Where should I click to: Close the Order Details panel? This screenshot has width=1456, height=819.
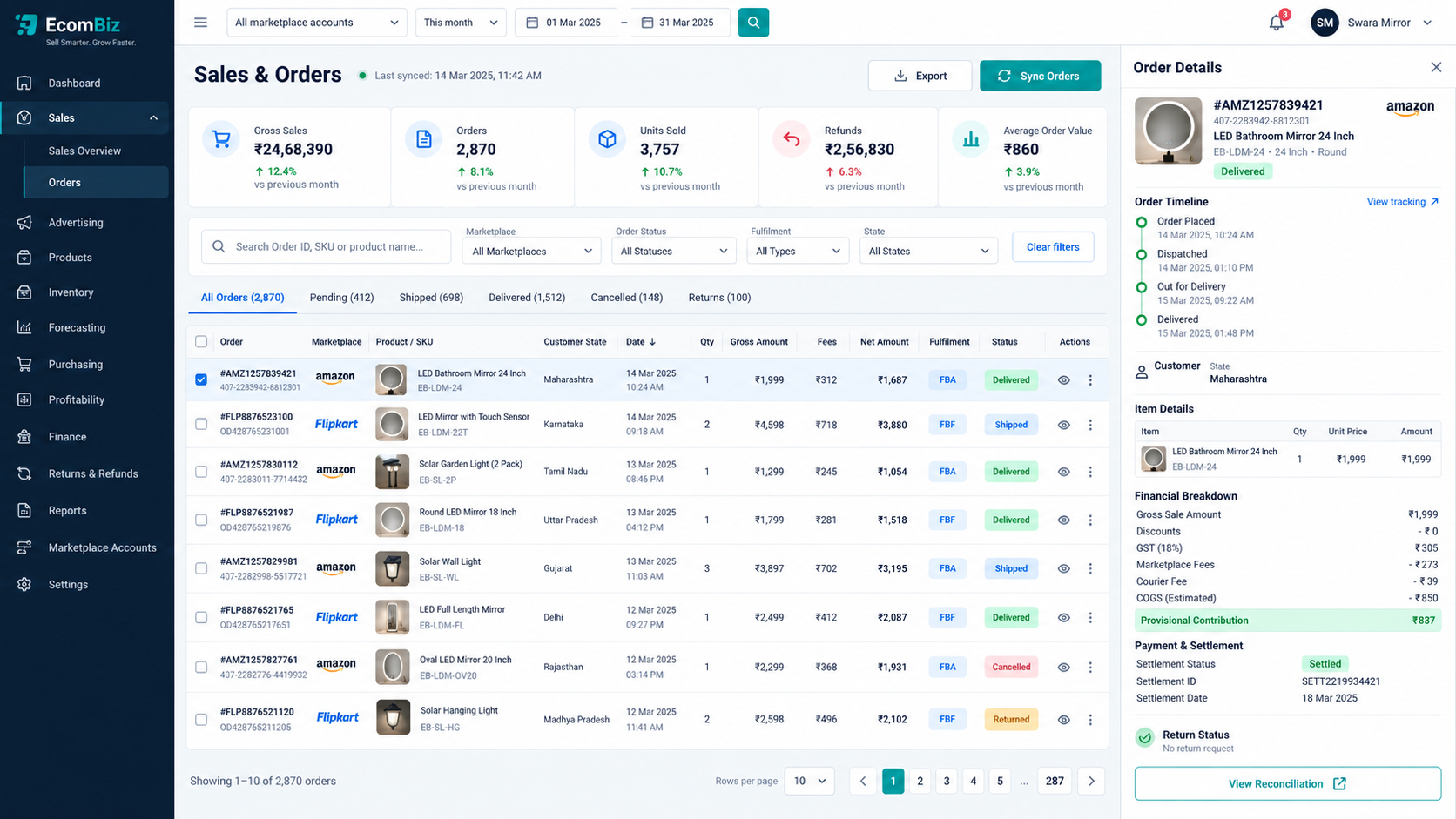[1436, 67]
